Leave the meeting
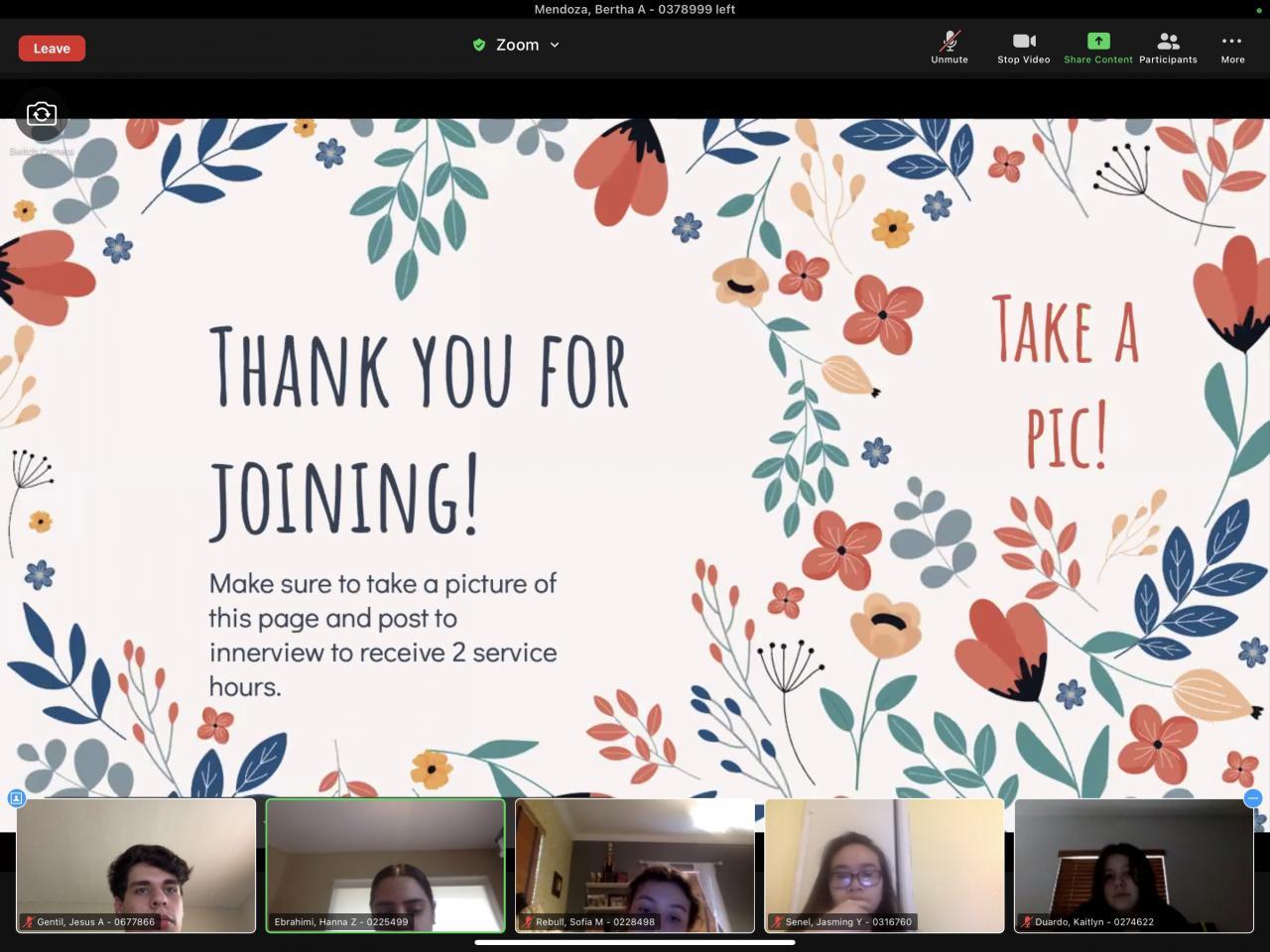 [52, 48]
